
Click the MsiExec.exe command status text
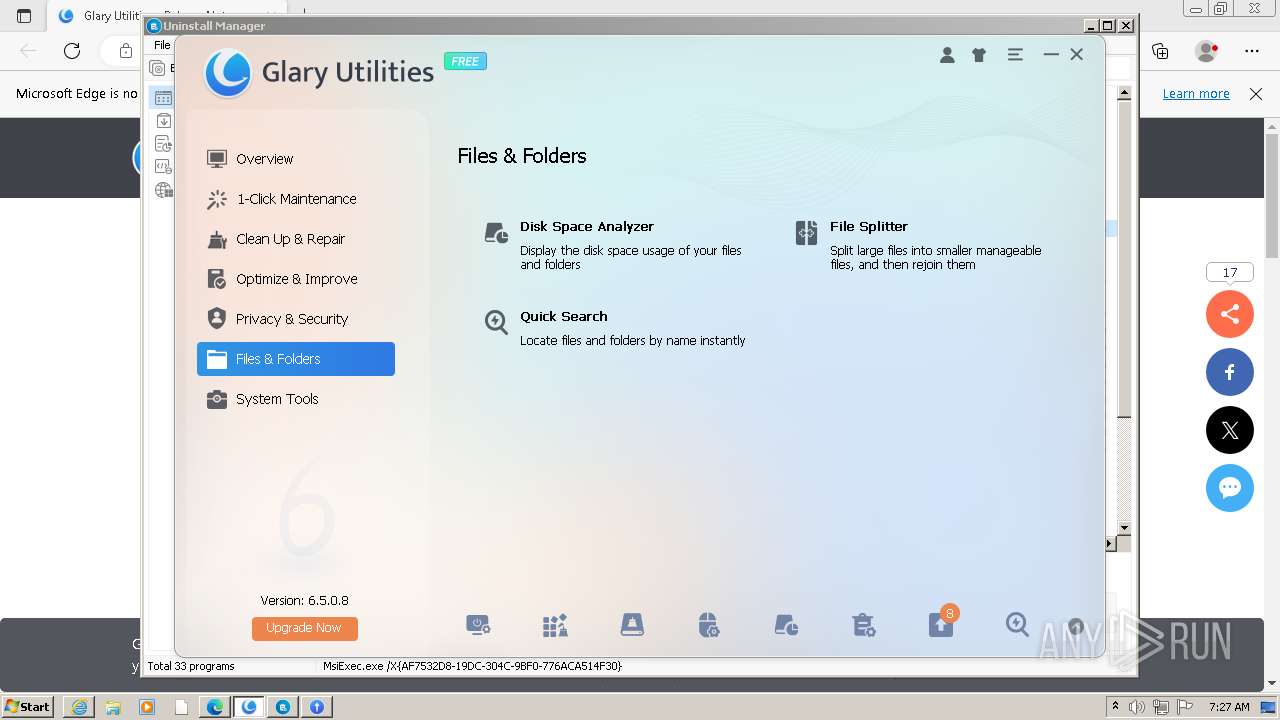pyautogui.click(x=472, y=666)
